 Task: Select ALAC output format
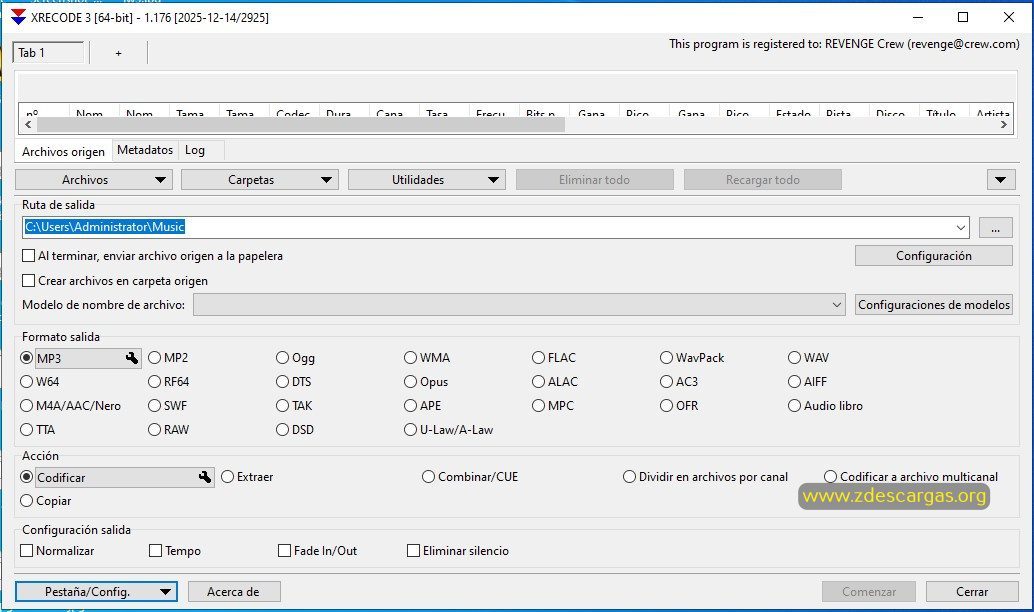point(538,381)
